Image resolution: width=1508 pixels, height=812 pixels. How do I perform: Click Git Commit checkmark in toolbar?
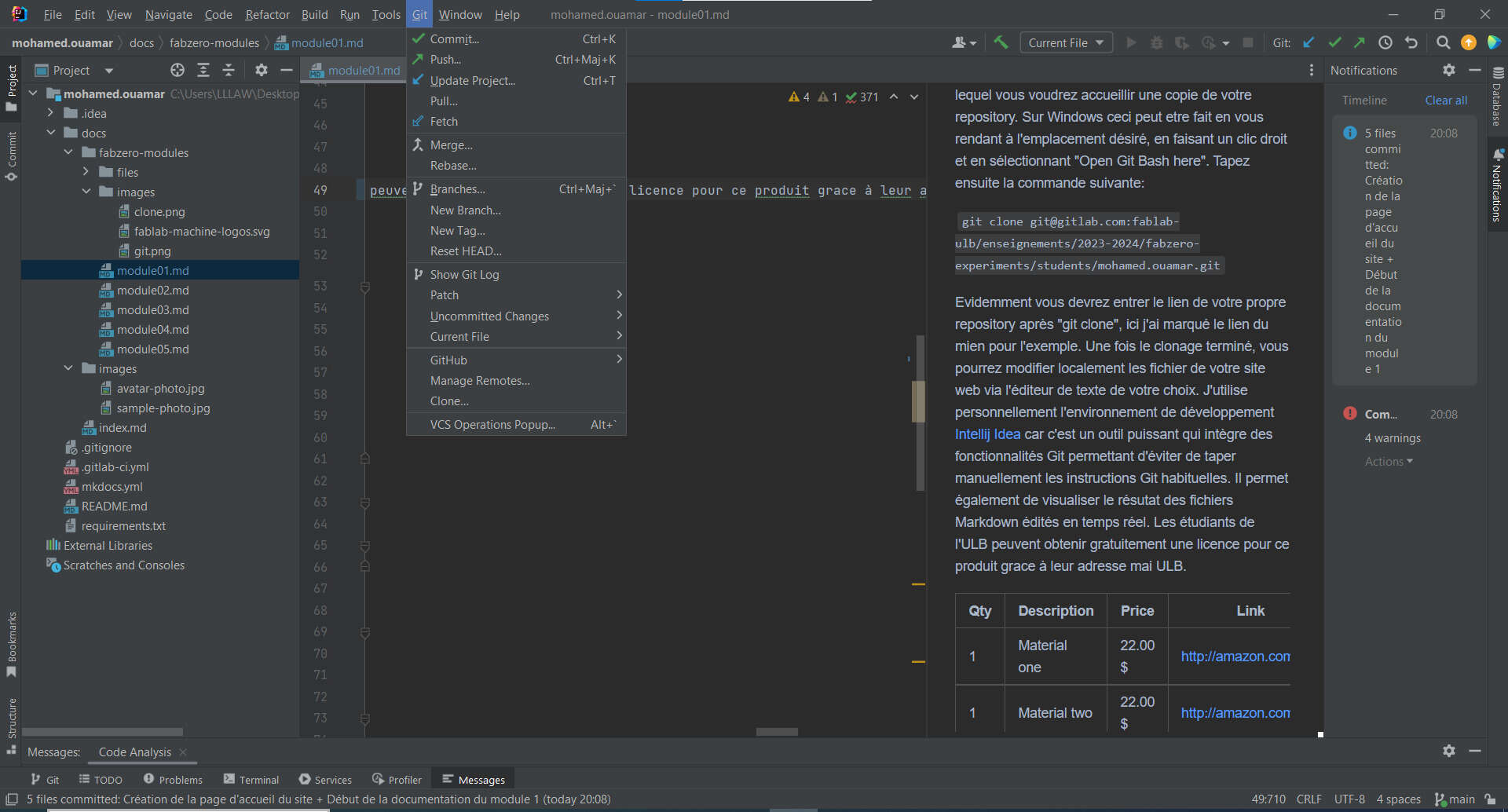click(x=1334, y=42)
